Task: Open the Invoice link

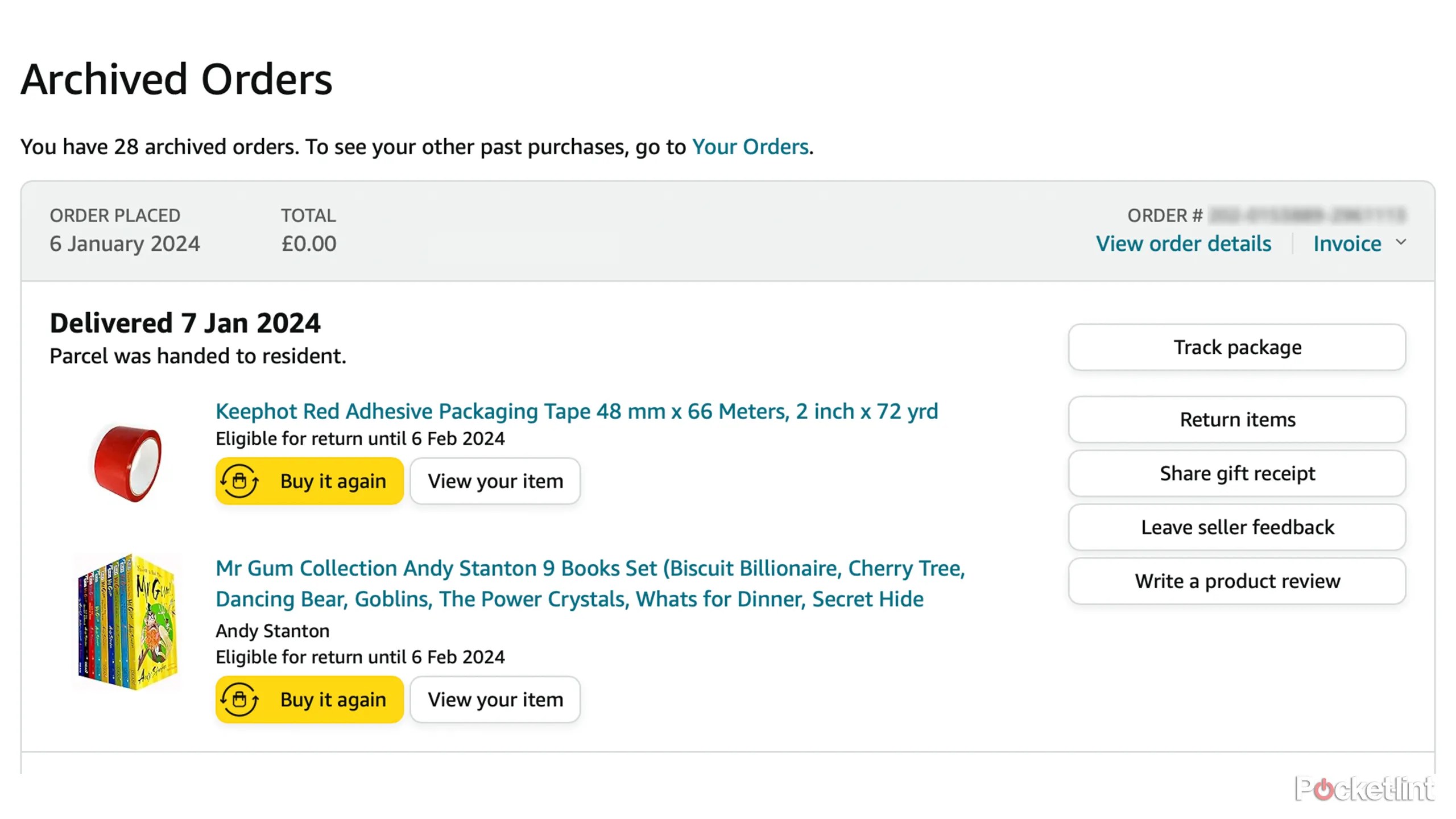Action: coord(1347,244)
